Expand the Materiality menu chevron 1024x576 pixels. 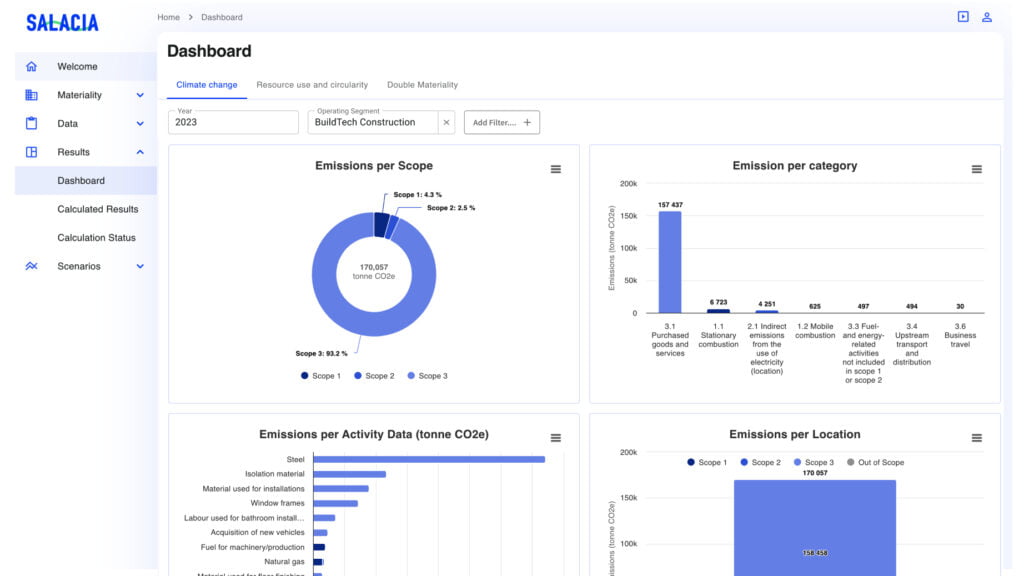(140, 96)
